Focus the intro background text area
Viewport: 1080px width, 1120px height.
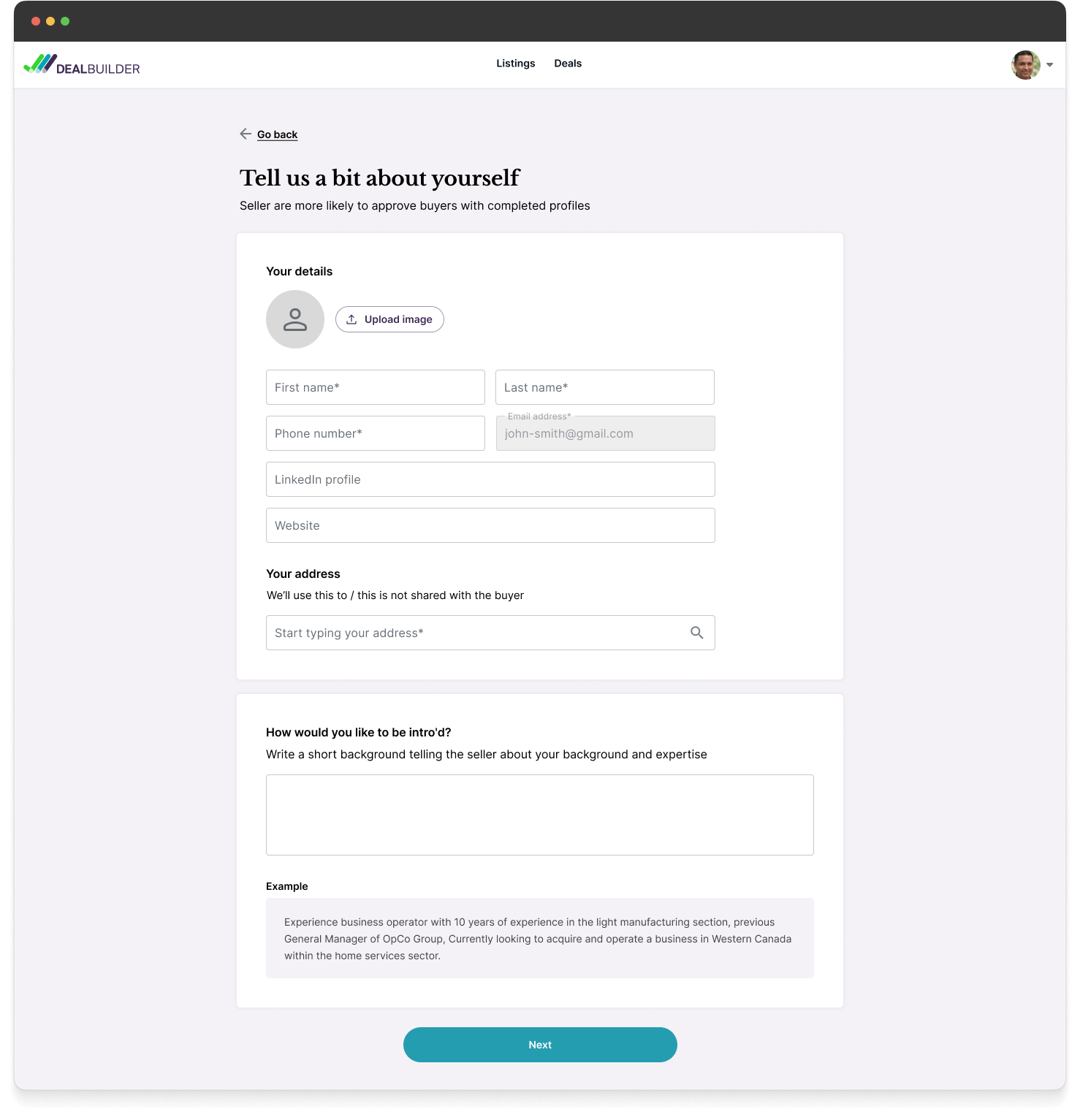tap(540, 815)
